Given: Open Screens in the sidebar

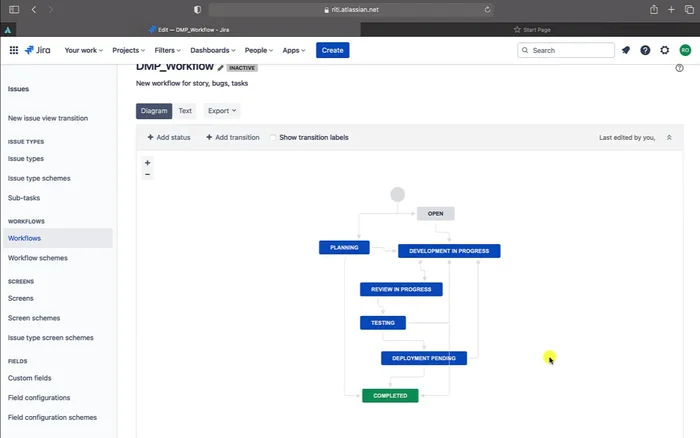Looking at the screenshot, I should click(x=21, y=298).
